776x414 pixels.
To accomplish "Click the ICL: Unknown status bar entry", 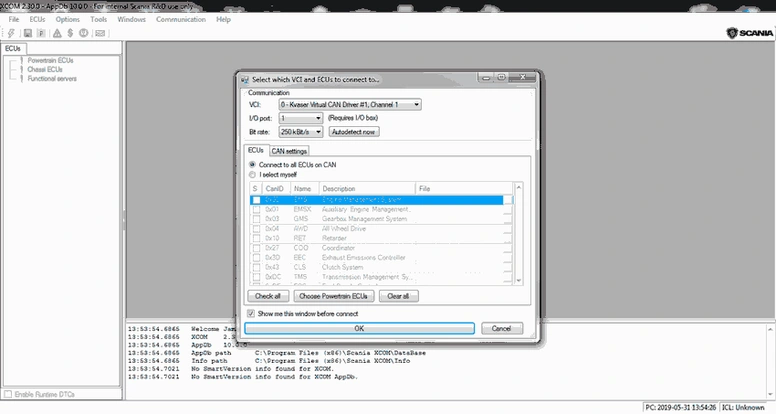I will (x=743, y=408).
